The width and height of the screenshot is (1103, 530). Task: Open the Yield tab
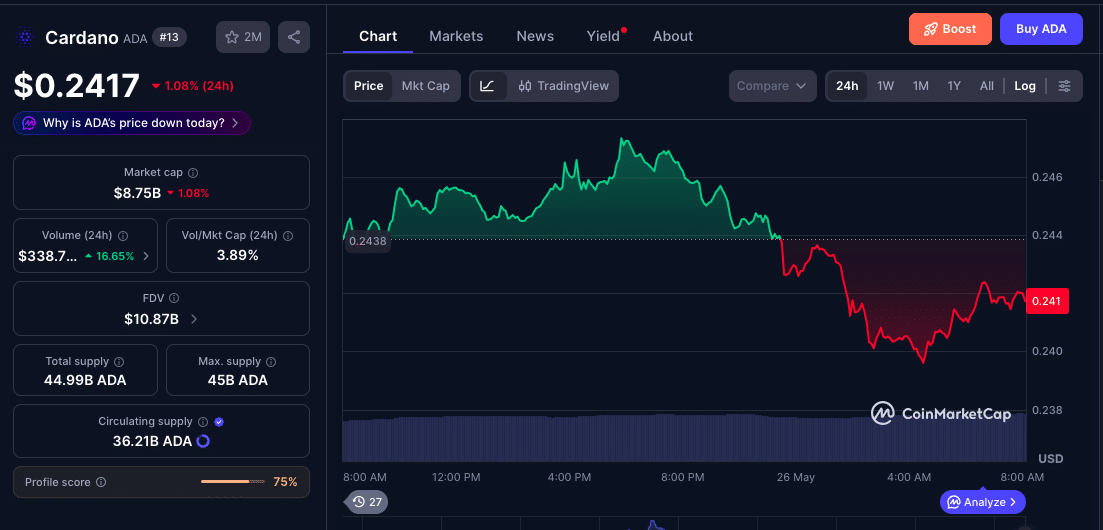click(604, 36)
